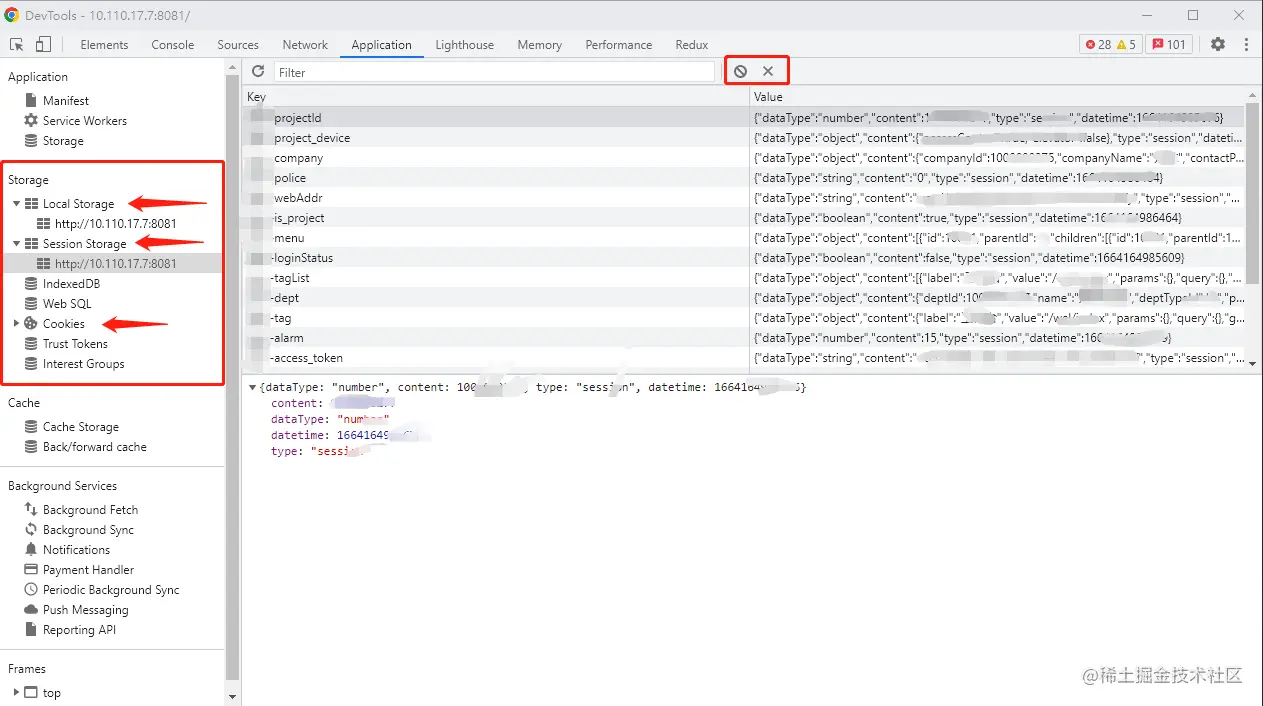Select the company key row
1263x706 pixels.
tap(744, 158)
